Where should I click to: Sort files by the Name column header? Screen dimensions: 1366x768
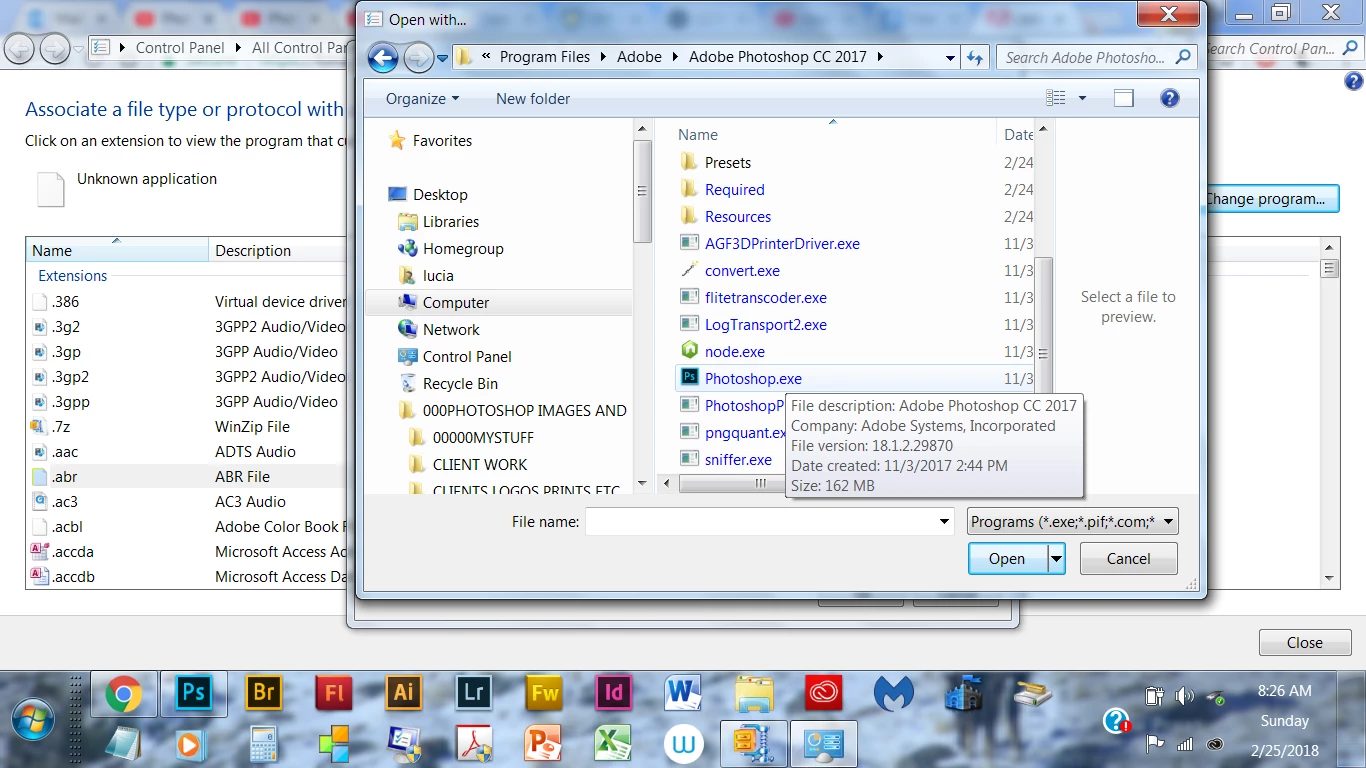click(x=698, y=135)
